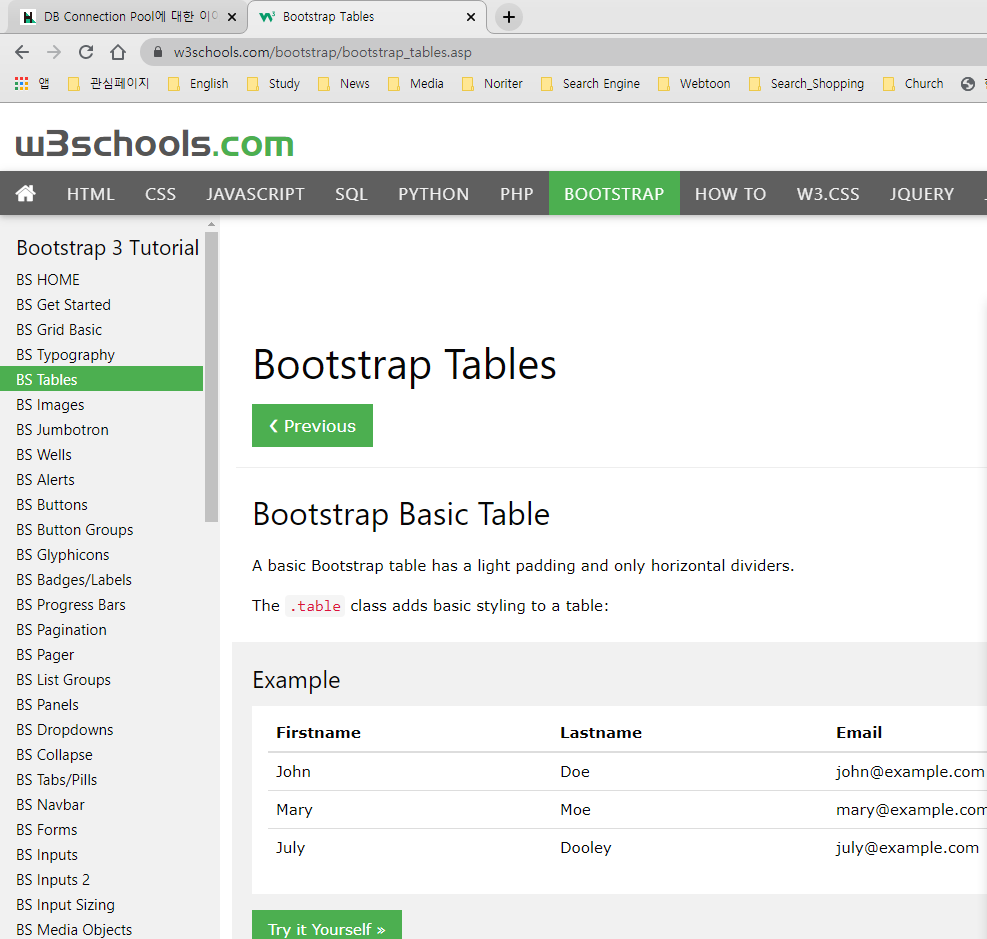Image resolution: width=987 pixels, height=939 pixels.
Task: Open BS Badges/Labels sidebar link
Action: [101, 580]
